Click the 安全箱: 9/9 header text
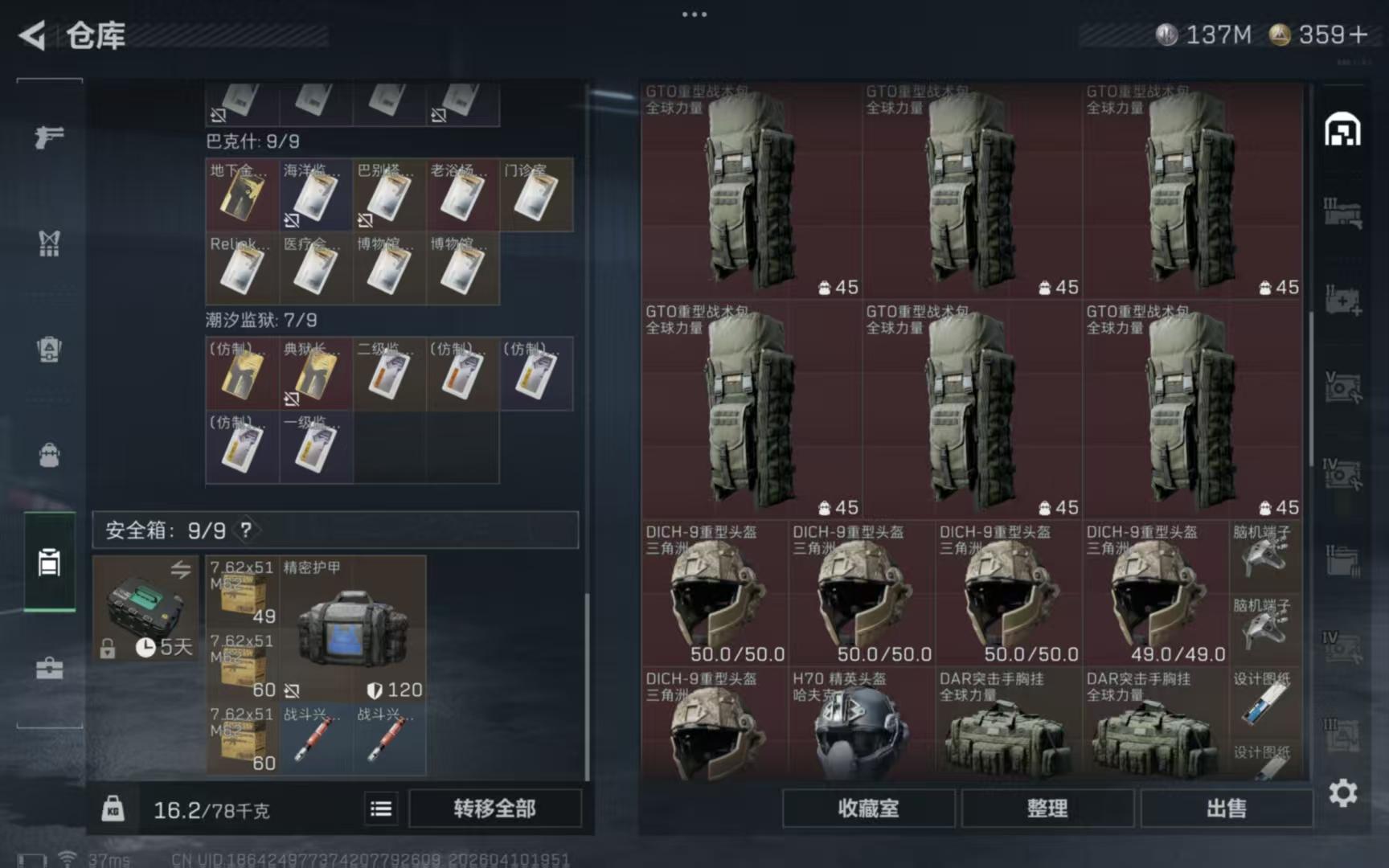1389x868 pixels. click(166, 530)
